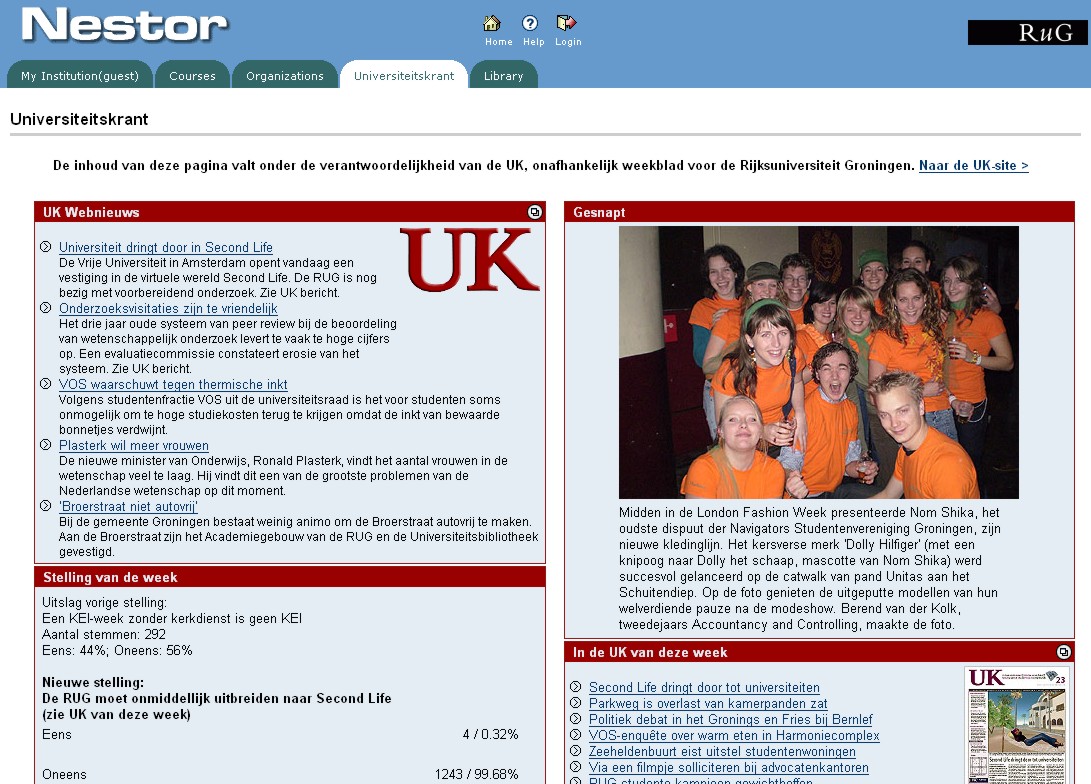The width and height of the screenshot is (1091, 784).
Task: Open the Courses tab
Action: click(192, 75)
